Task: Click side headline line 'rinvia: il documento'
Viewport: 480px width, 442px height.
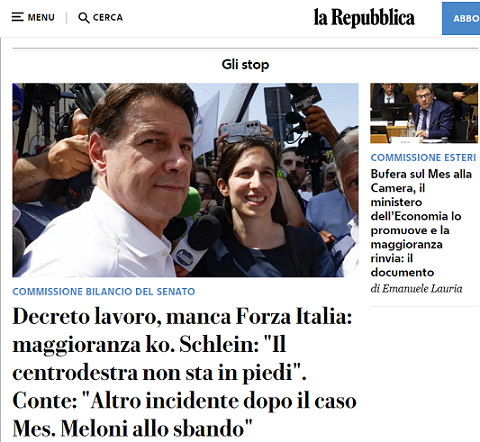Action: [402, 265]
